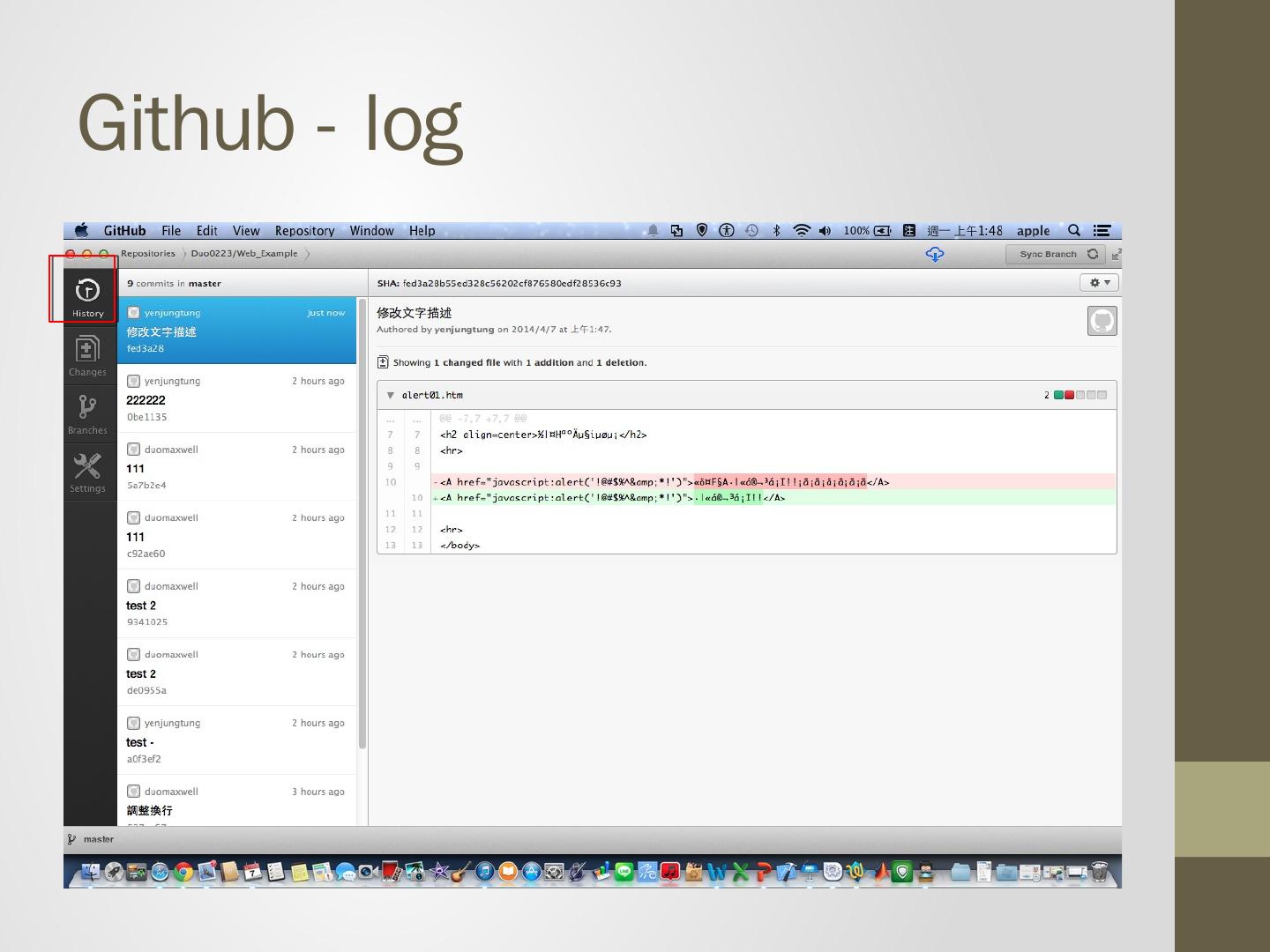Viewport: 1270px width, 952px height.
Task: Select the commit with hash 5a7b2e4
Action: point(236,467)
